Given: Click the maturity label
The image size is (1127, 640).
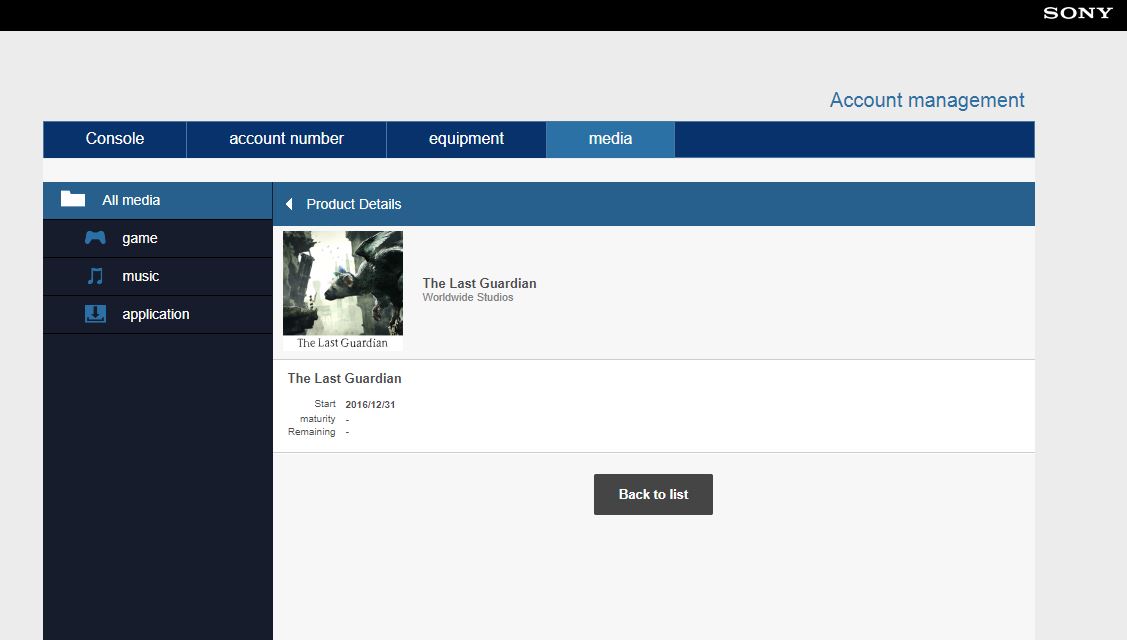Looking at the screenshot, I should click(318, 419).
